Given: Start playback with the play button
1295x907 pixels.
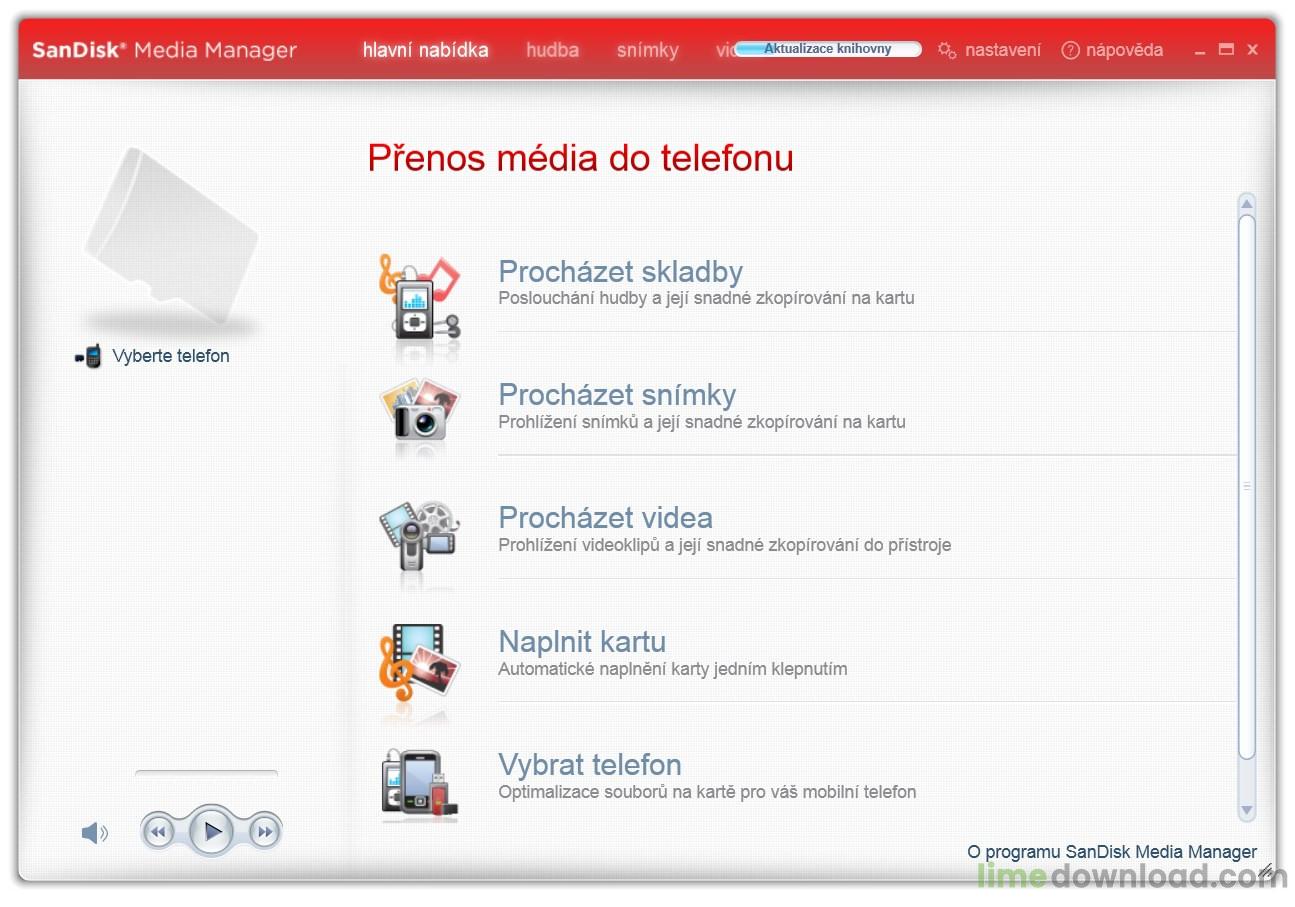Looking at the screenshot, I should pyautogui.click(x=212, y=831).
